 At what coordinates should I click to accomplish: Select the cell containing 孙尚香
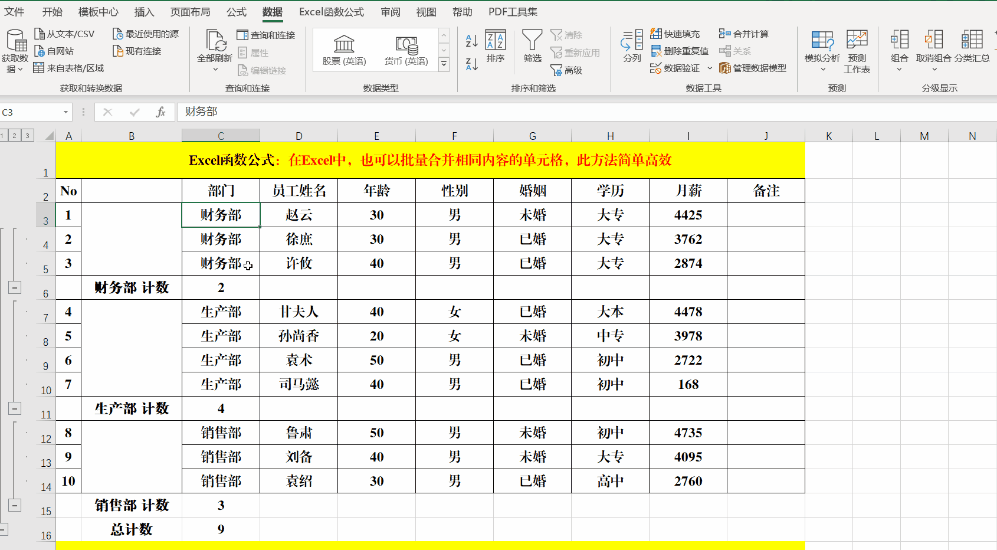click(x=299, y=336)
